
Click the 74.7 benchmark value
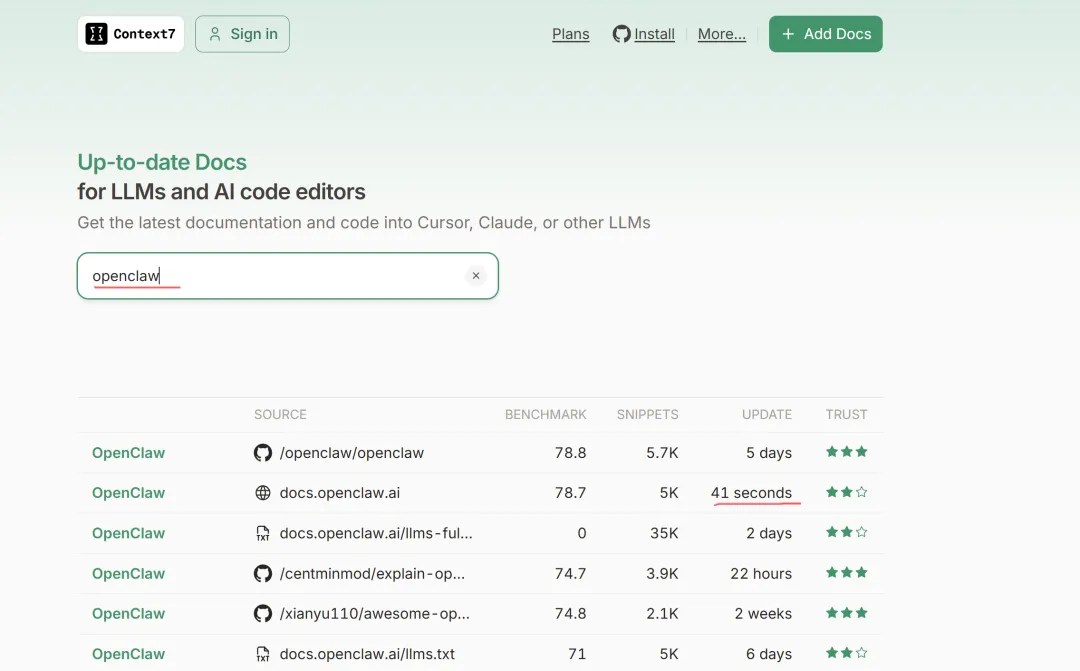570,573
